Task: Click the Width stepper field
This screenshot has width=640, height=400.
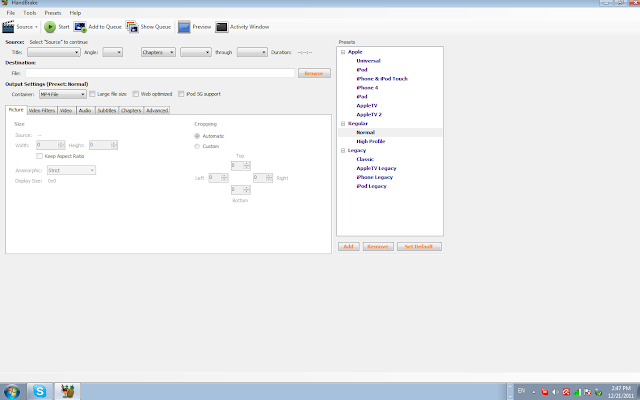Action: [x=51, y=145]
